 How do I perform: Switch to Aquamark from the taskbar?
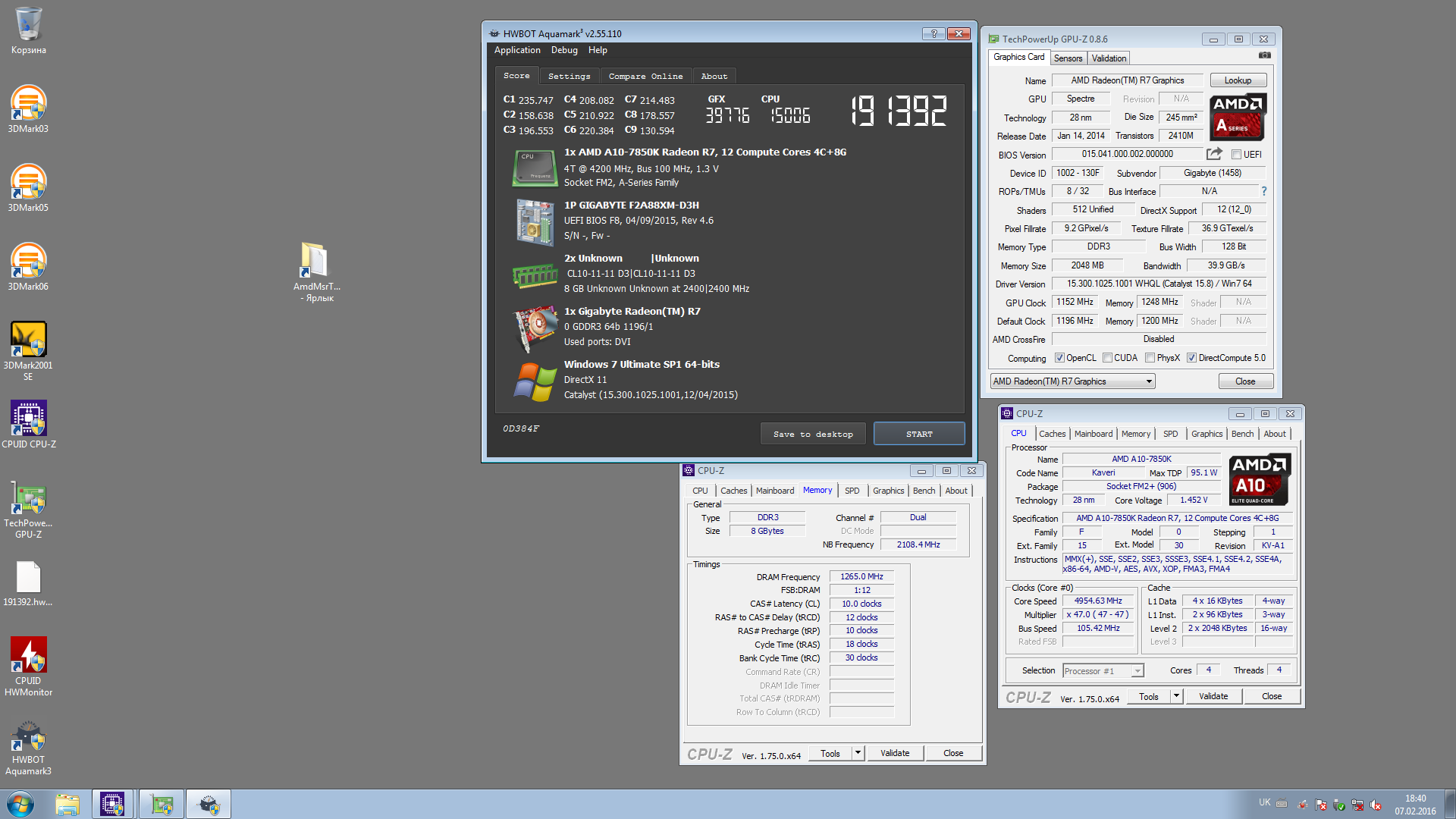click(209, 804)
